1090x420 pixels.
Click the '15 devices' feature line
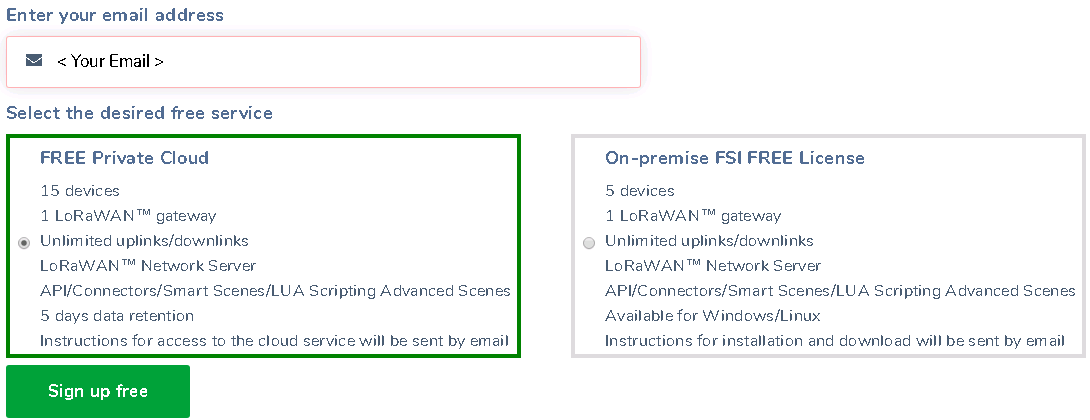click(x=80, y=190)
